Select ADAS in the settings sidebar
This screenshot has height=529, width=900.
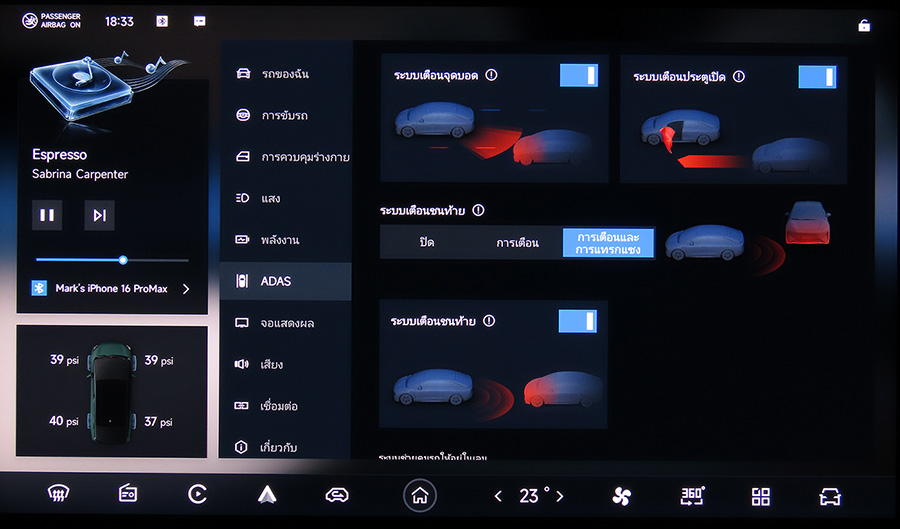[x=285, y=281]
